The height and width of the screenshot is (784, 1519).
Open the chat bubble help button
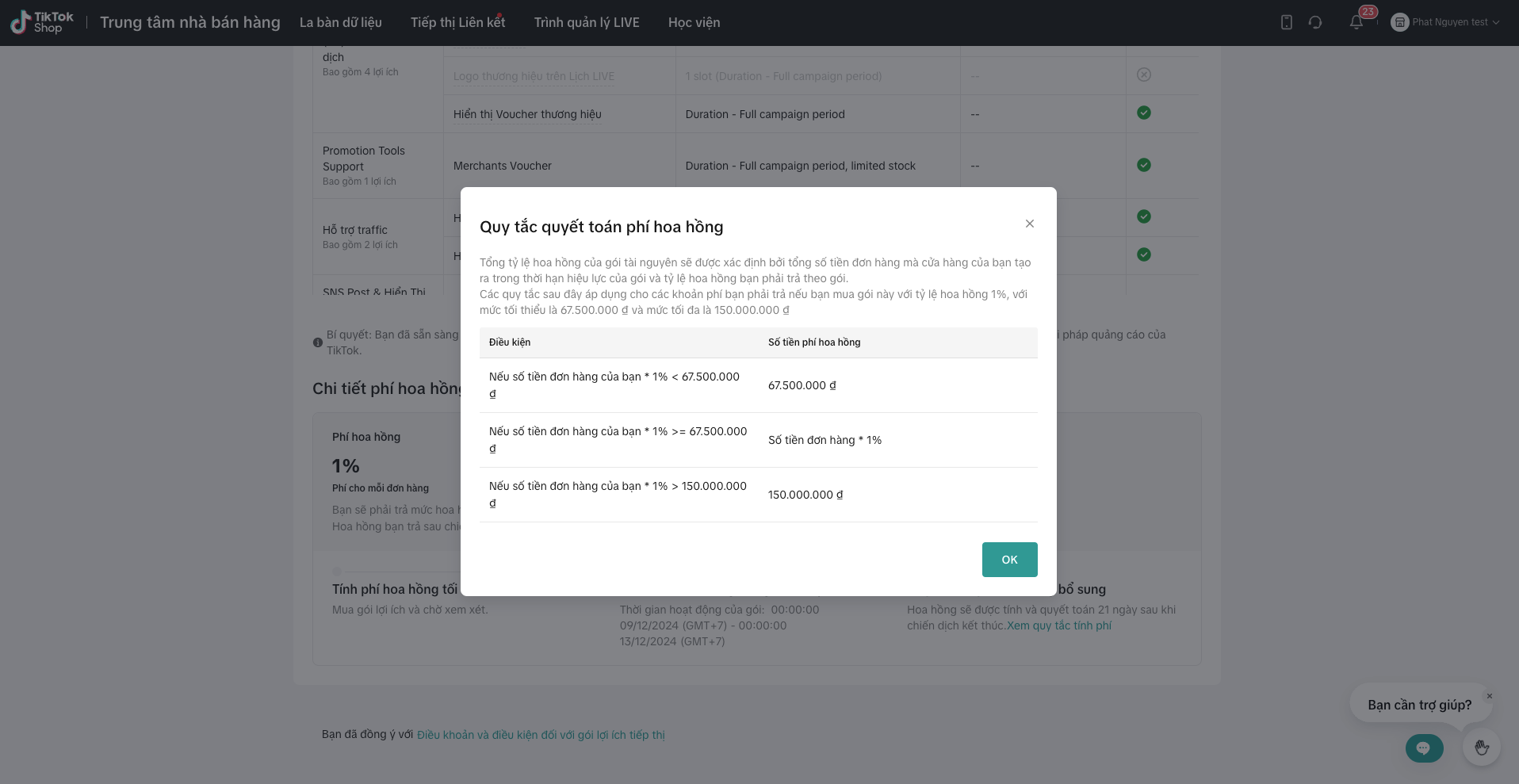1424,748
